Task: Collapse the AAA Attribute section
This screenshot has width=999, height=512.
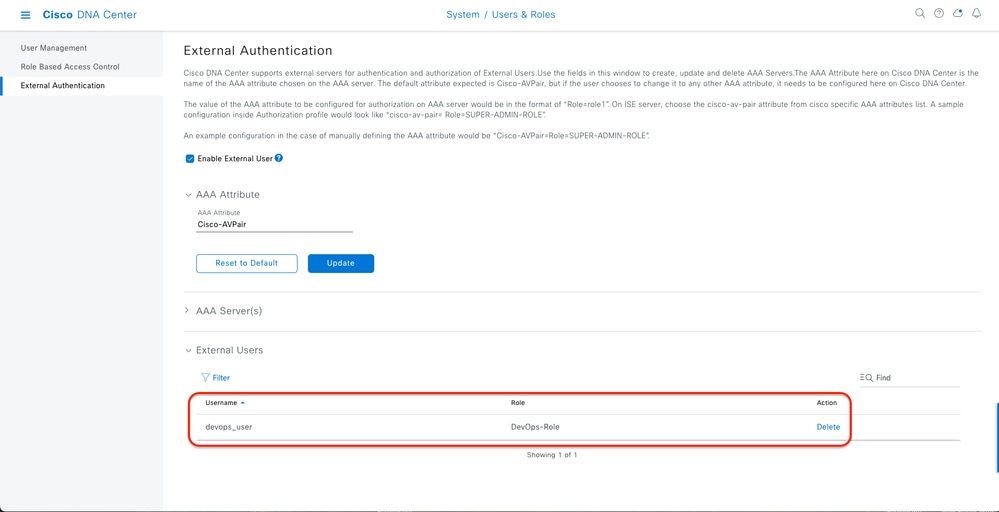Action: [x=187, y=195]
